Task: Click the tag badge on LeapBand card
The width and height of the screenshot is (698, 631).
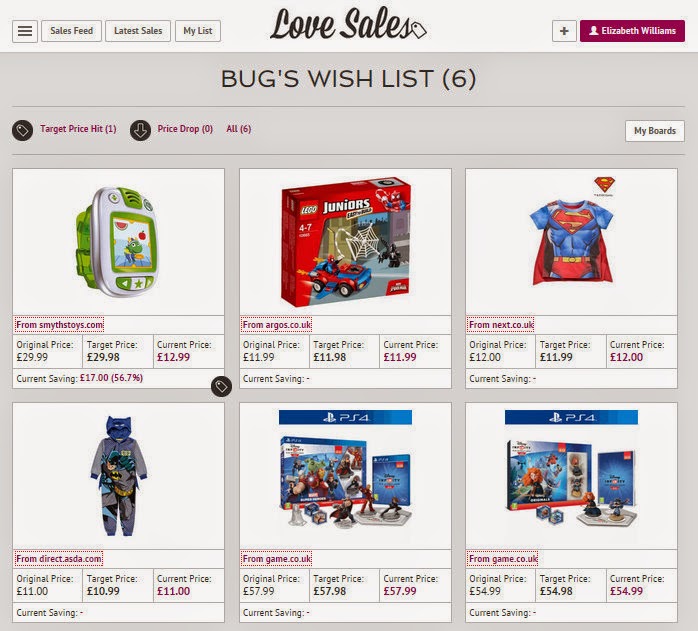Action: point(221,387)
